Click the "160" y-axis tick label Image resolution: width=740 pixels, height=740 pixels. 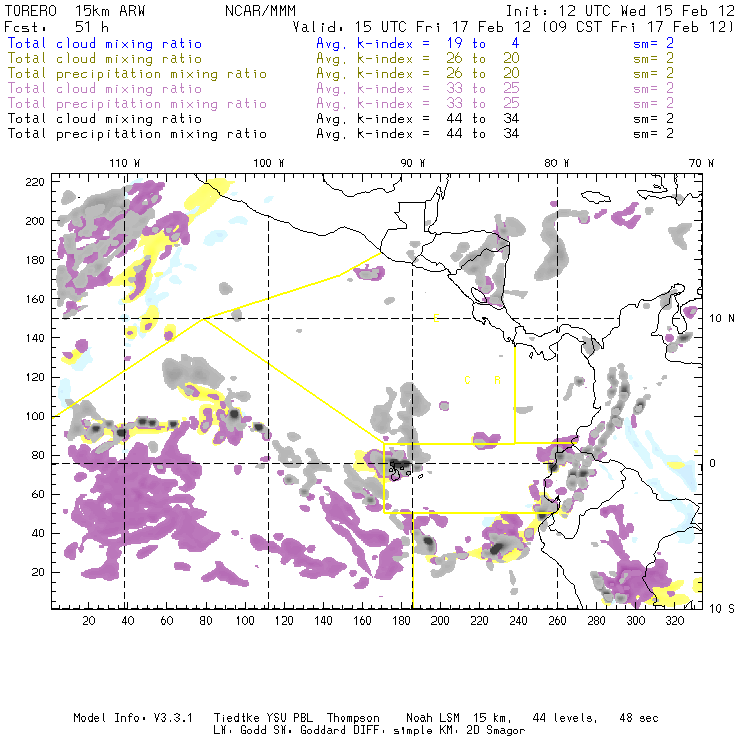coord(35,299)
